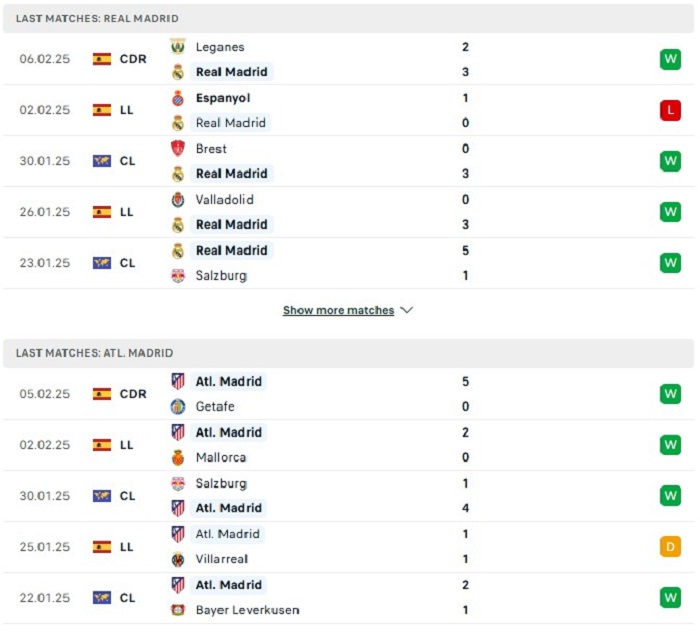Screen dimensions: 700x632
Task: Click the Bayer Leverkusen team name
Action: tap(247, 610)
